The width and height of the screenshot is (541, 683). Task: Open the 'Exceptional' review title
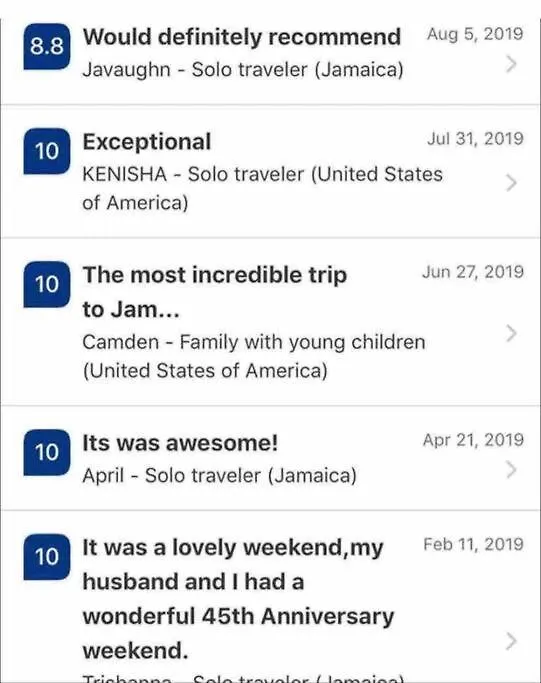click(147, 142)
